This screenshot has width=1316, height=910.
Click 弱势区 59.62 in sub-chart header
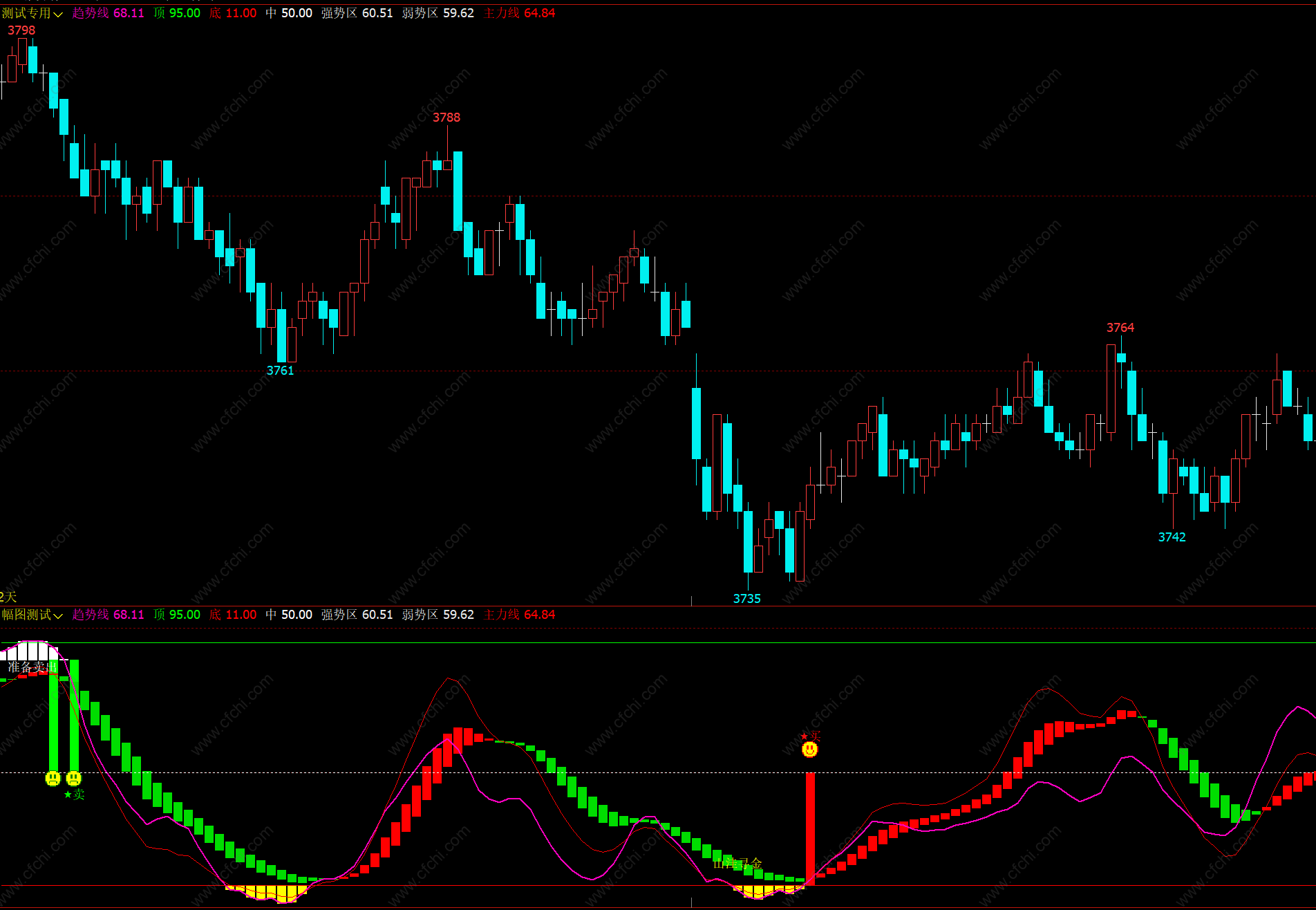pos(438,615)
